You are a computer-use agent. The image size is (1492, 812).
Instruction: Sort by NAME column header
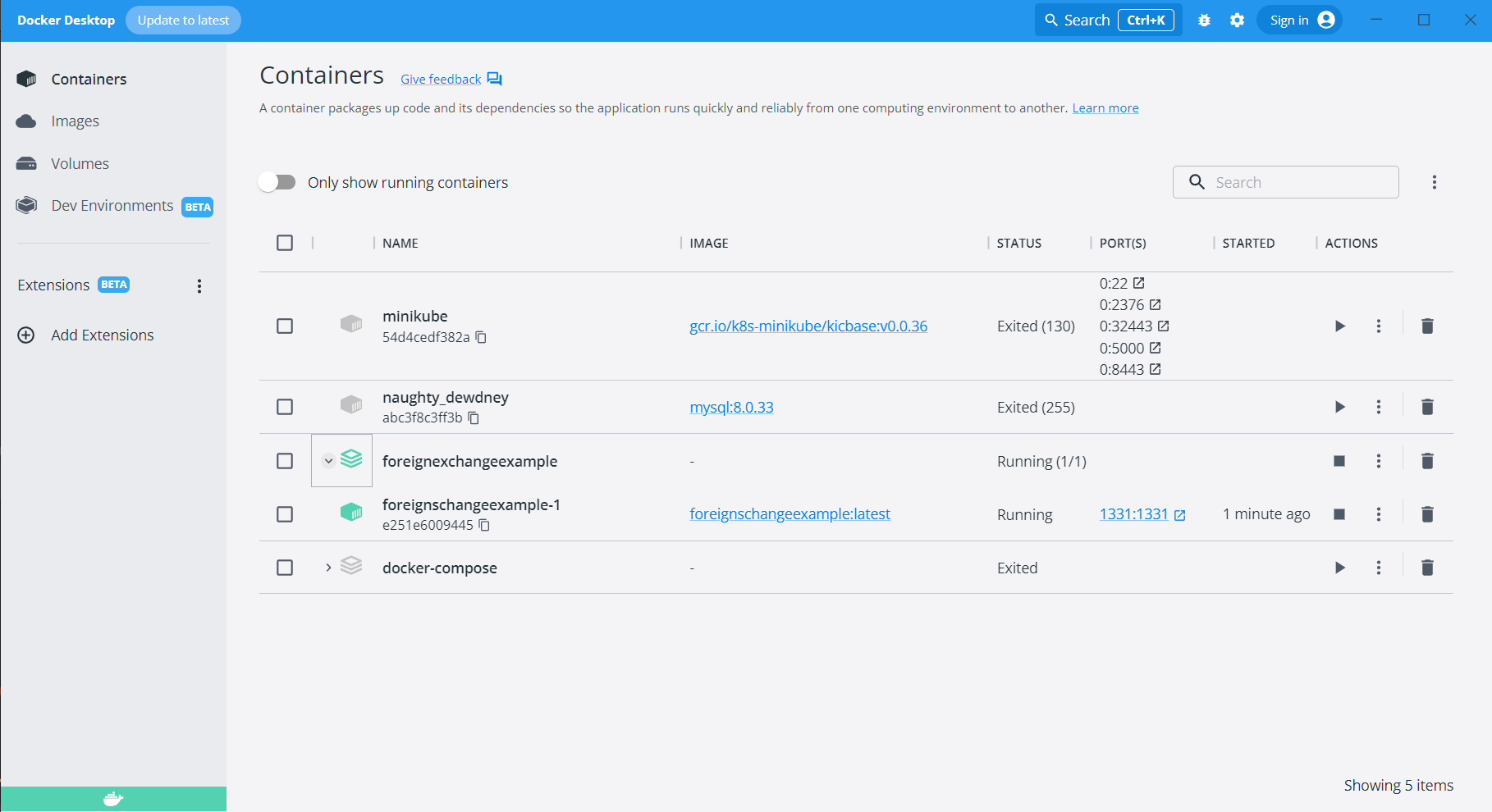coord(400,243)
